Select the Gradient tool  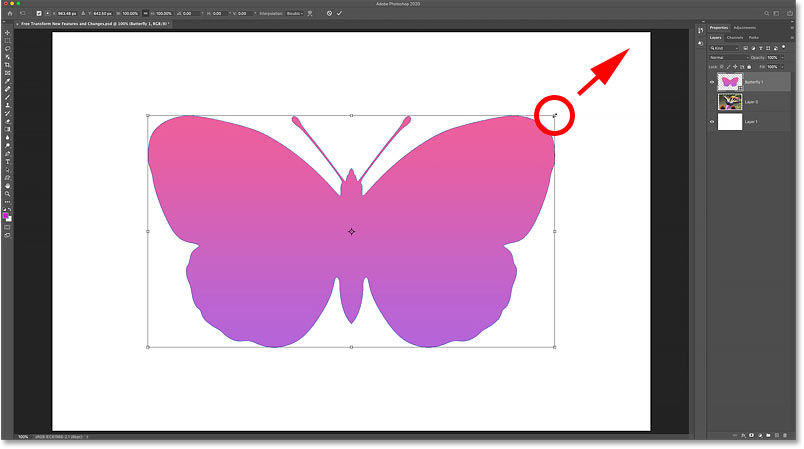click(8, 130)
